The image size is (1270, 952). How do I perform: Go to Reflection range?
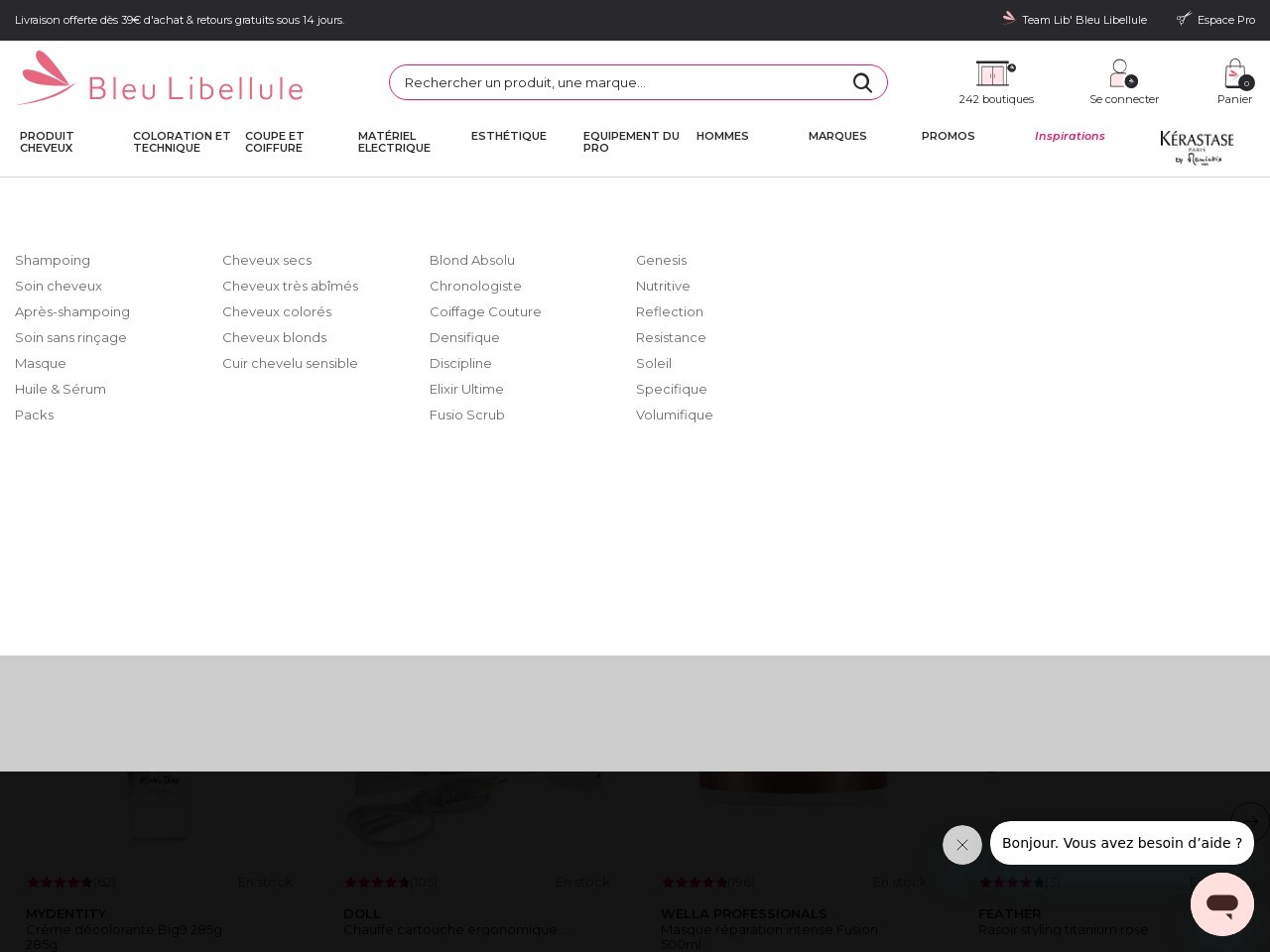[x=670, y=311]
